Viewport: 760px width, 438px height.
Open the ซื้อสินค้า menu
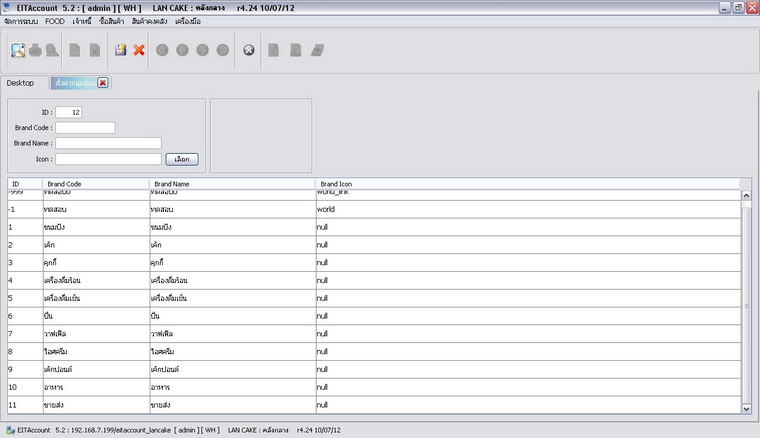(111, 21)
